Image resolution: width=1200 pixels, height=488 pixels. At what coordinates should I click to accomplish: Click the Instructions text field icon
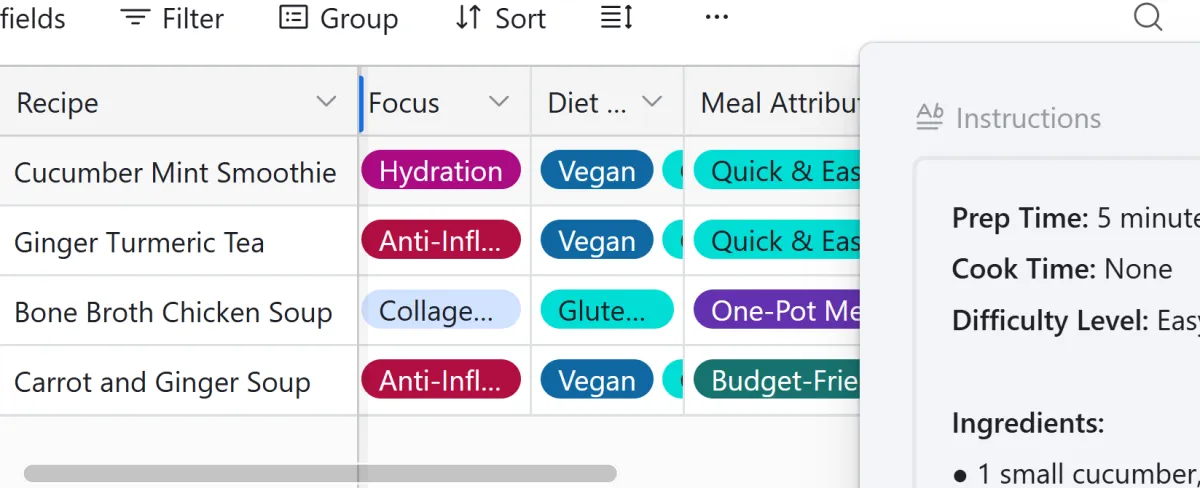pos(930,118)
